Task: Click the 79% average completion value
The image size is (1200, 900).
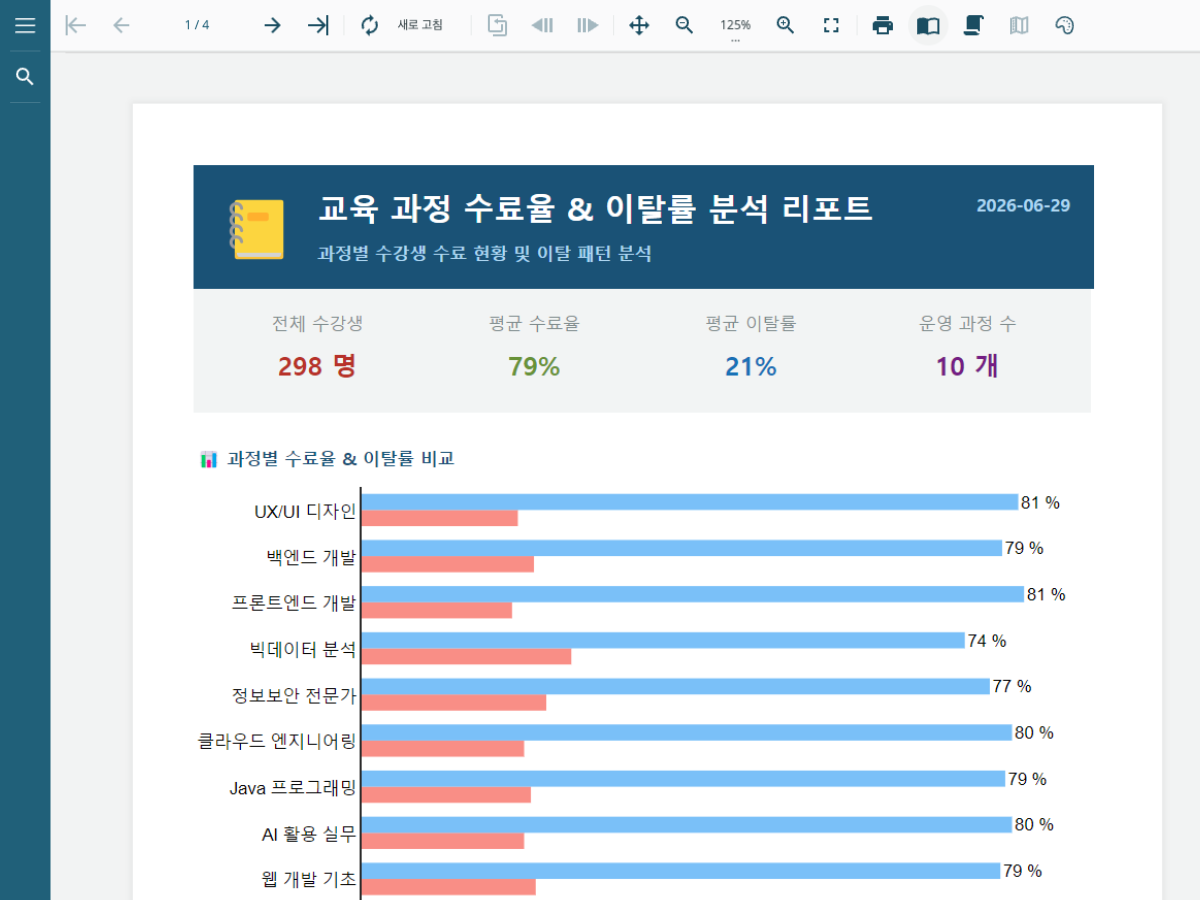Action: coord(534,367)
